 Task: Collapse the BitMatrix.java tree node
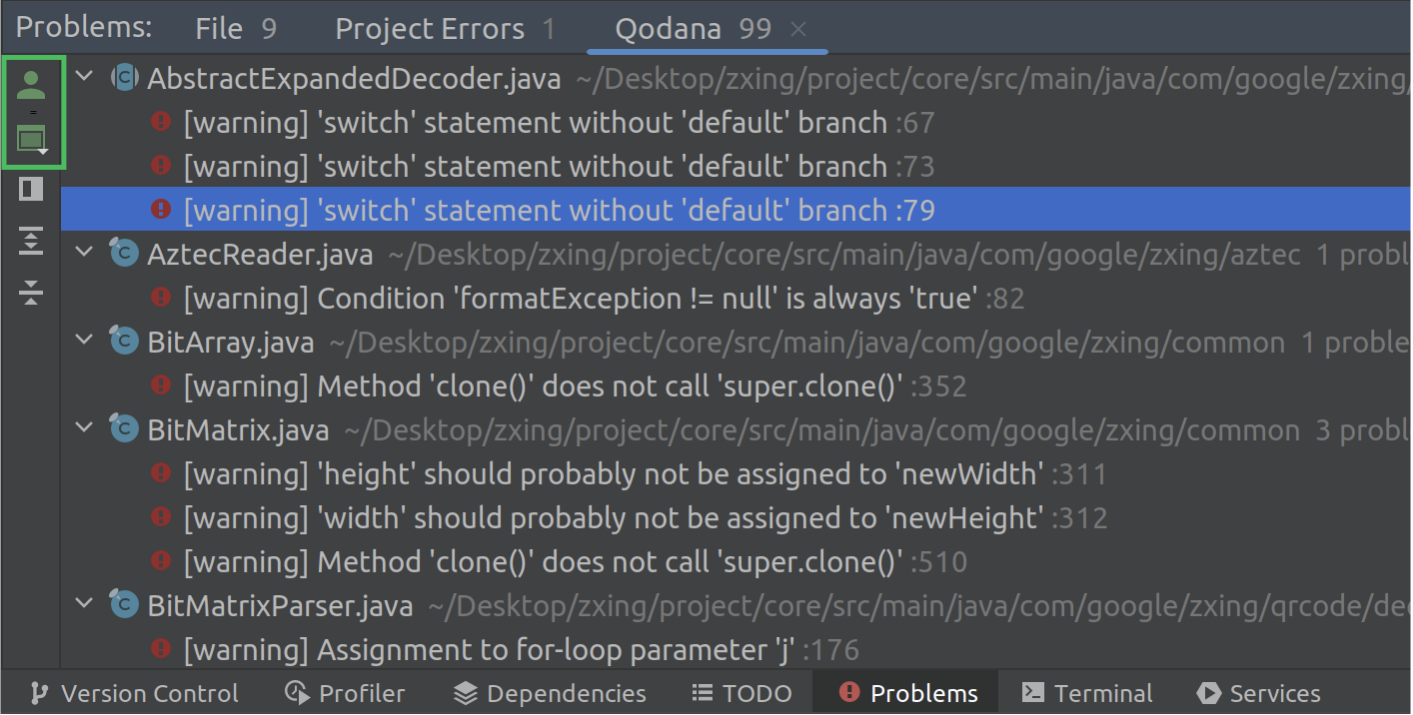tap(84, 428)
